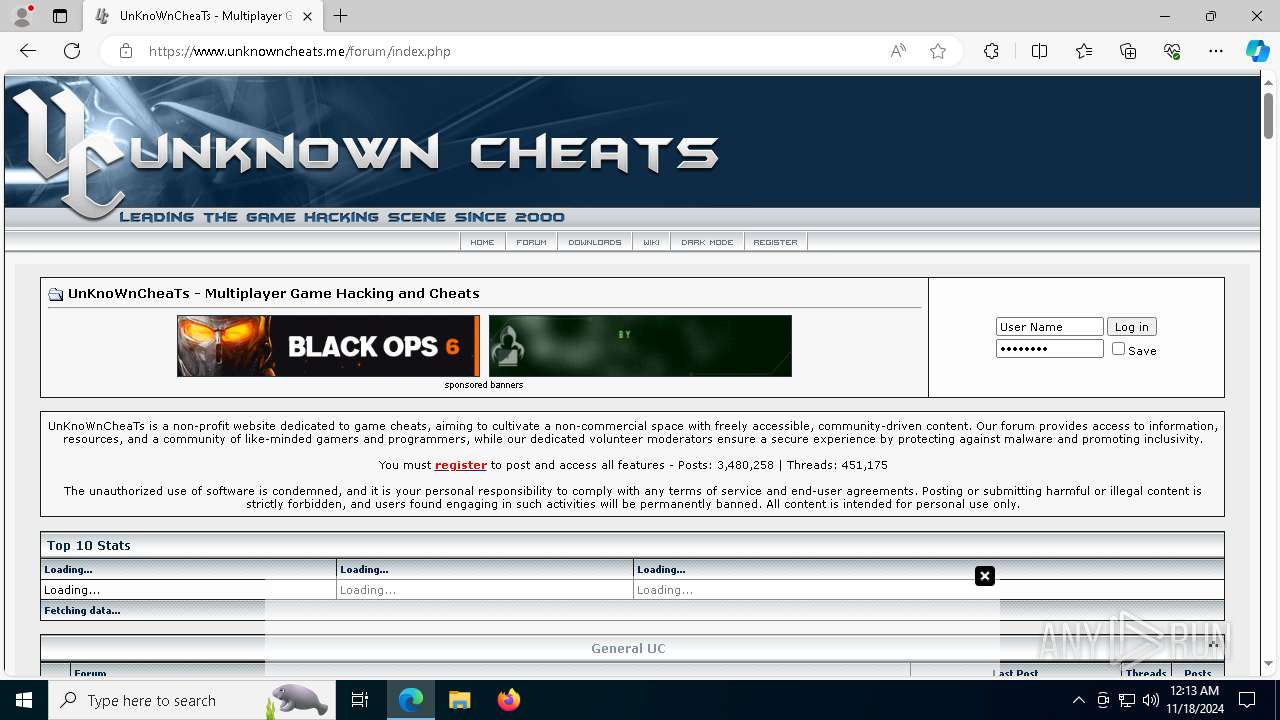Open the network tray icon

[x=1127, y=700]
